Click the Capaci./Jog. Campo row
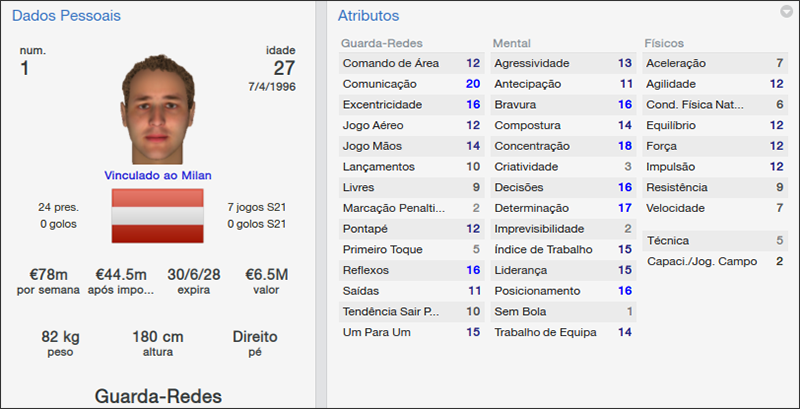Viewport: 800px width, 409px height. (714, 261)
